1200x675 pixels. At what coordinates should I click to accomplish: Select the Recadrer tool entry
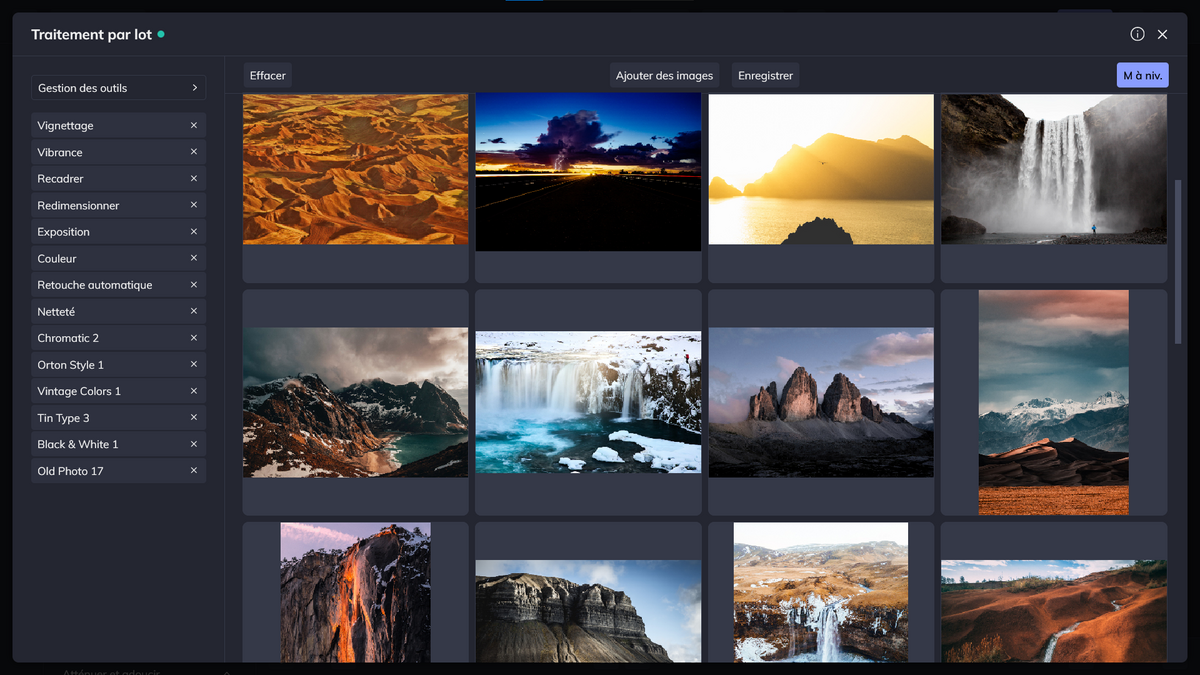pos(118,178)
